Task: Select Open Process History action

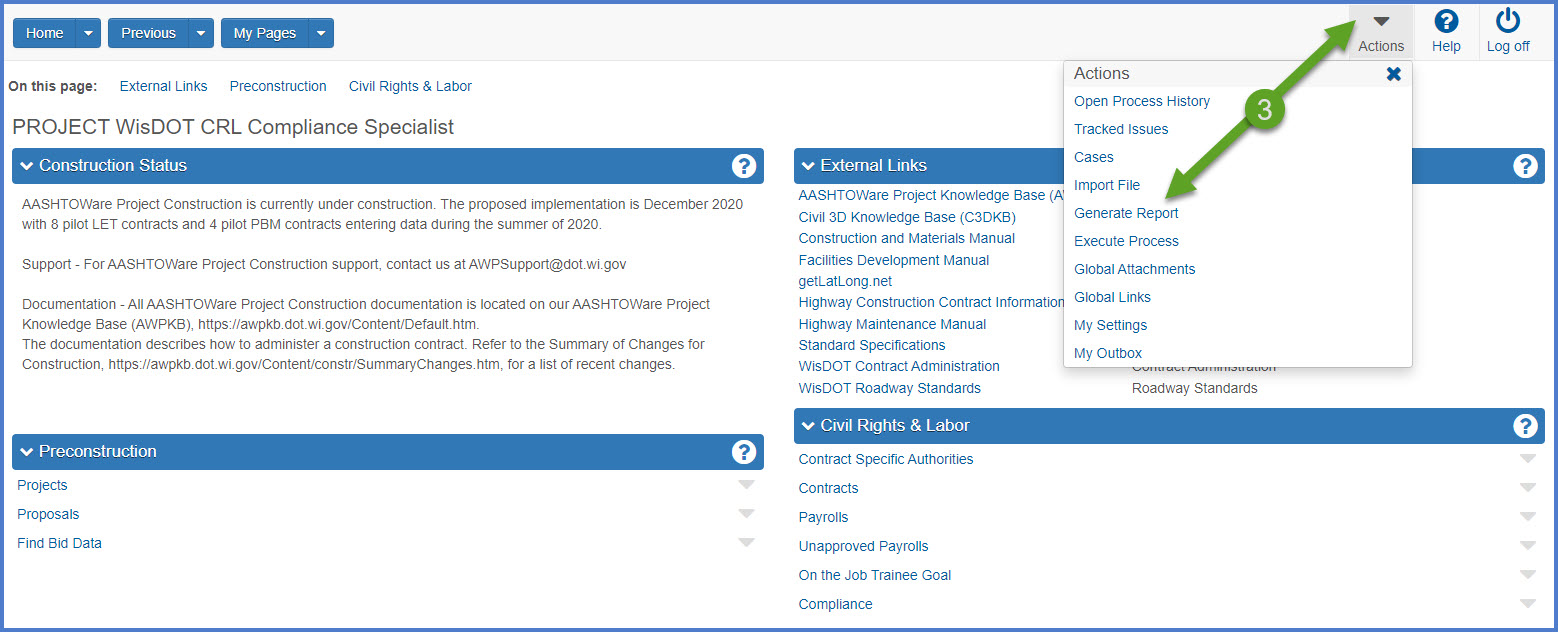Action: [x=1142, y=101]
